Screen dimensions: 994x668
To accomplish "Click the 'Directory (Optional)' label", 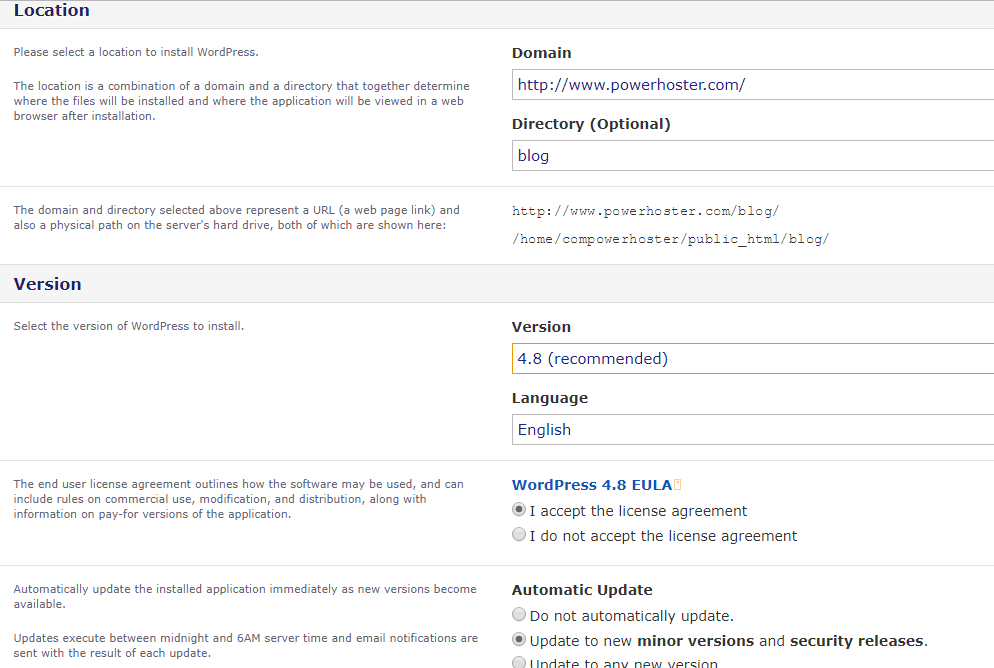I will point(591,124).
